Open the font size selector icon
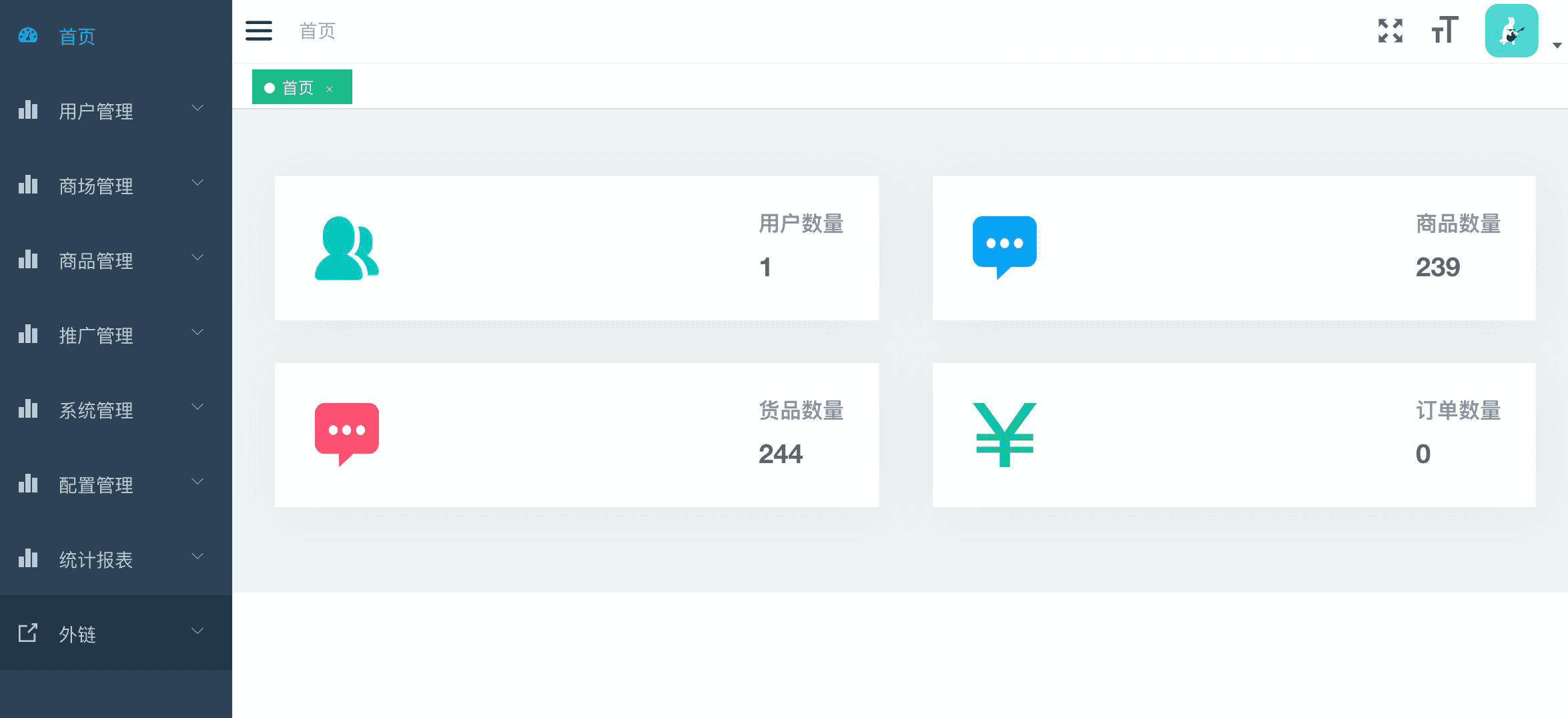This screenshot has width=1568, height=718. [1445, 31]
